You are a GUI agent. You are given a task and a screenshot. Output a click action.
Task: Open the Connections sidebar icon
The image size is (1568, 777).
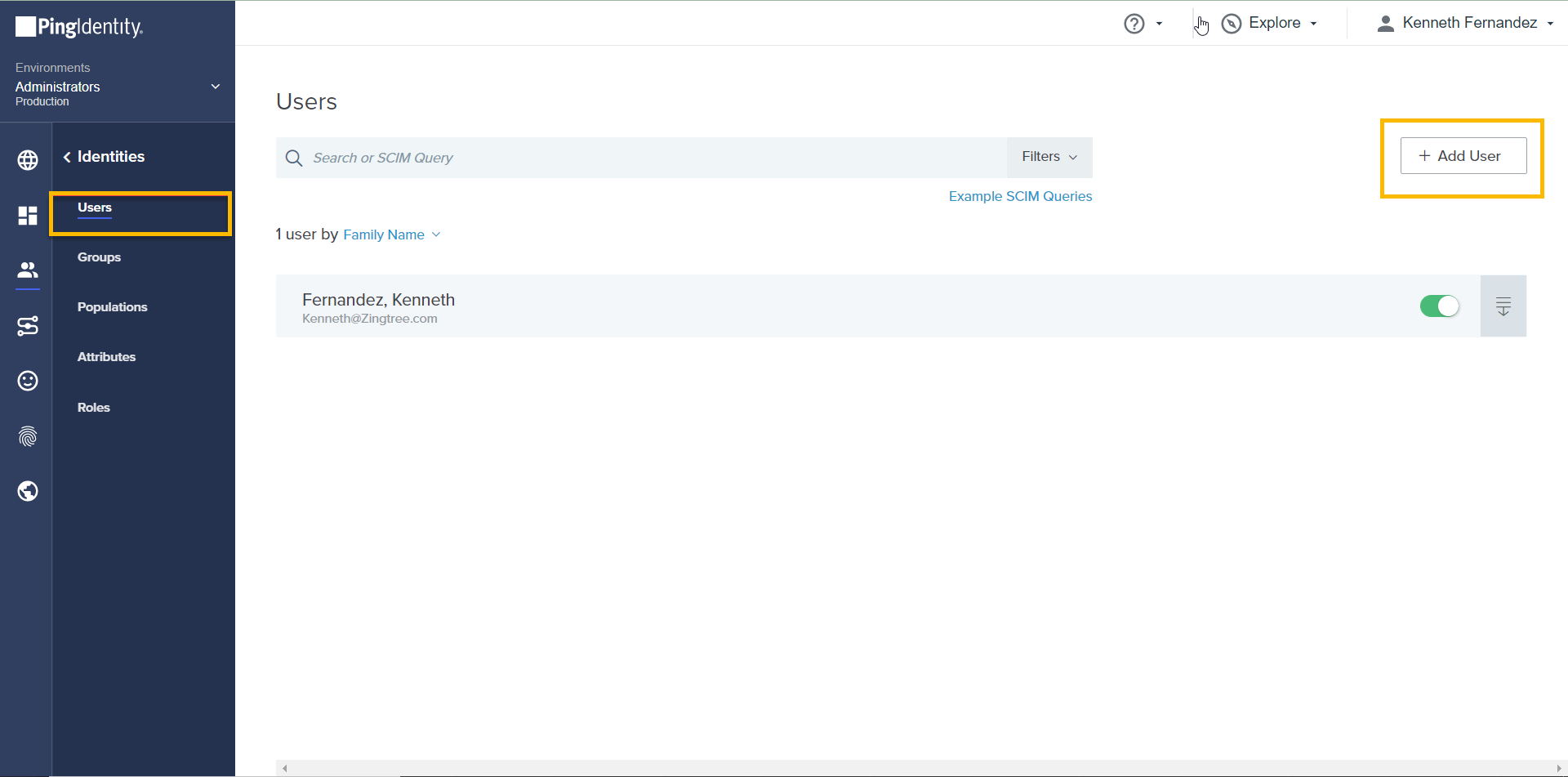coord(28,326)
